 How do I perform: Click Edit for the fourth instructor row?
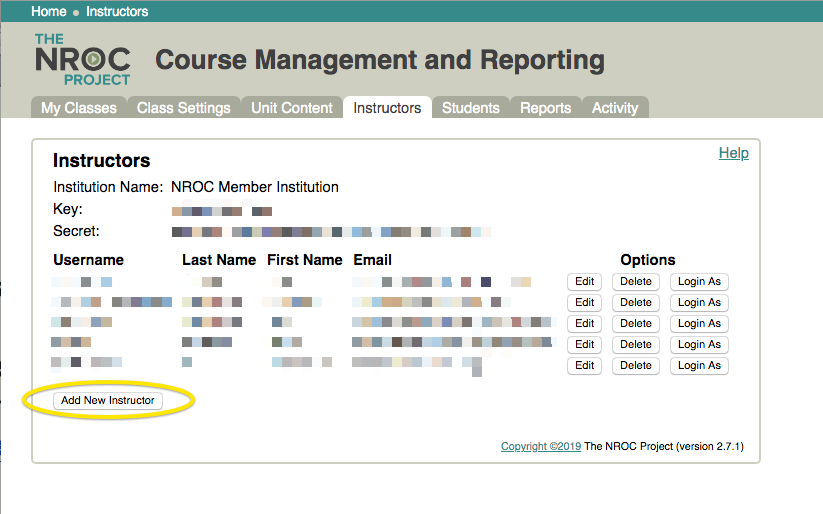point(584,344)
